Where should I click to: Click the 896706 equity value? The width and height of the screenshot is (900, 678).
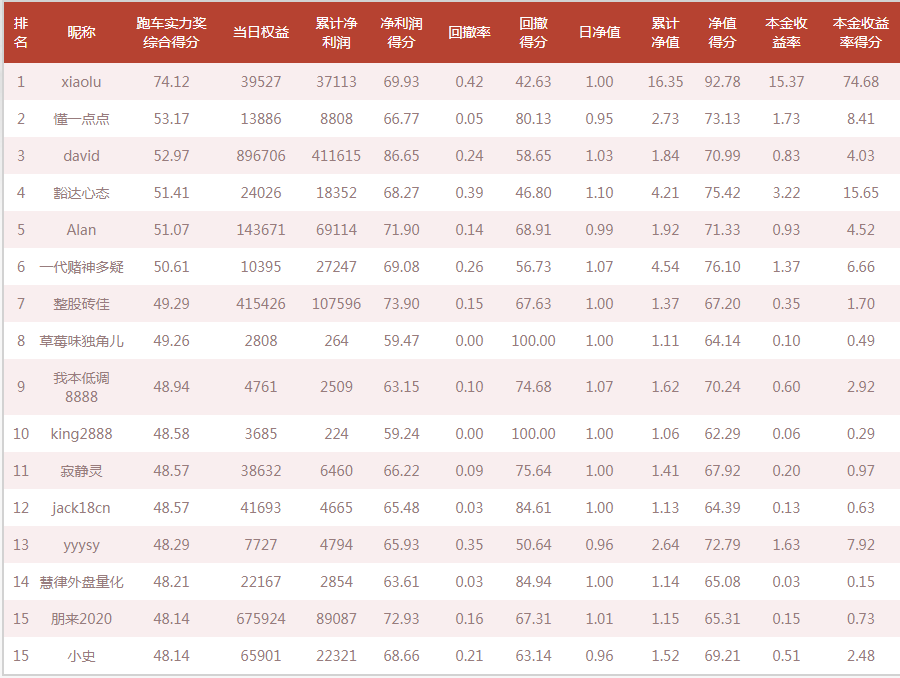(x=261, y=156)
